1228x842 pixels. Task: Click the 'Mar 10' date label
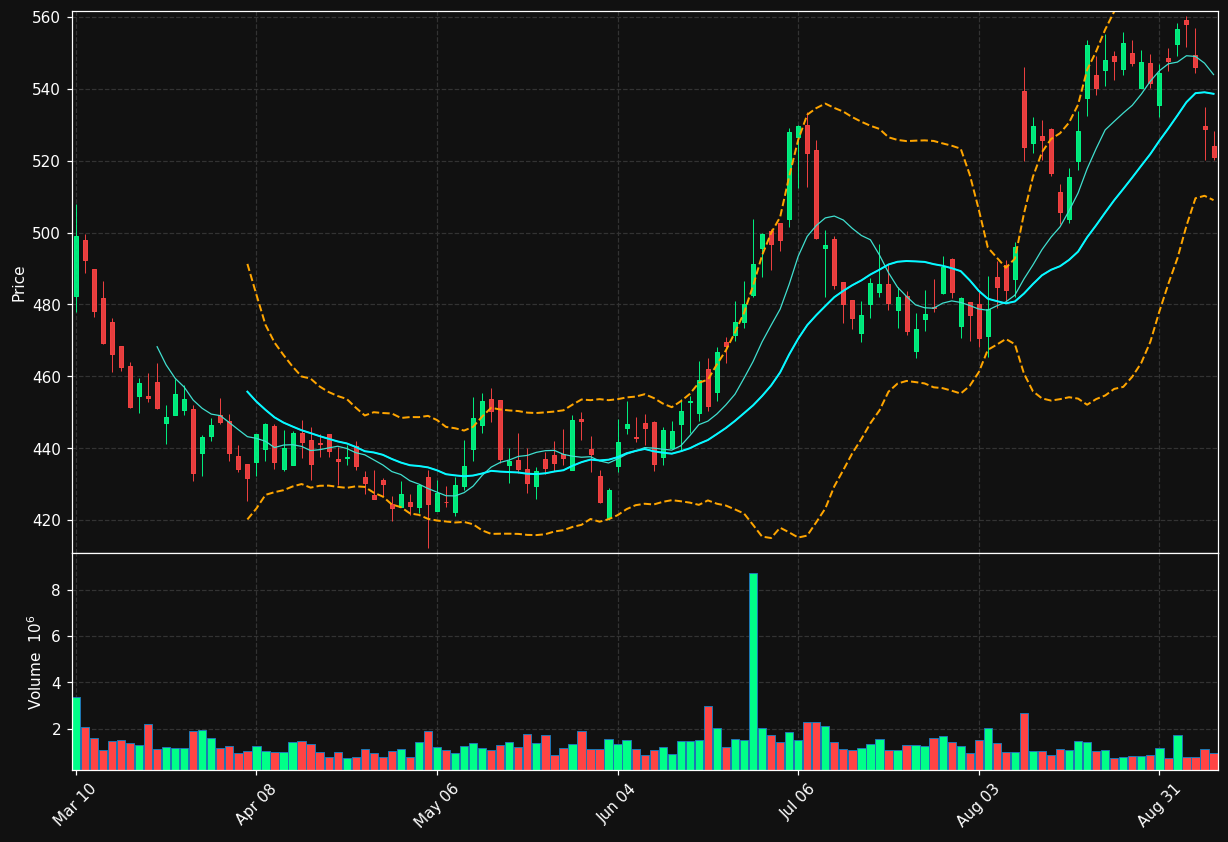[74, 804]
